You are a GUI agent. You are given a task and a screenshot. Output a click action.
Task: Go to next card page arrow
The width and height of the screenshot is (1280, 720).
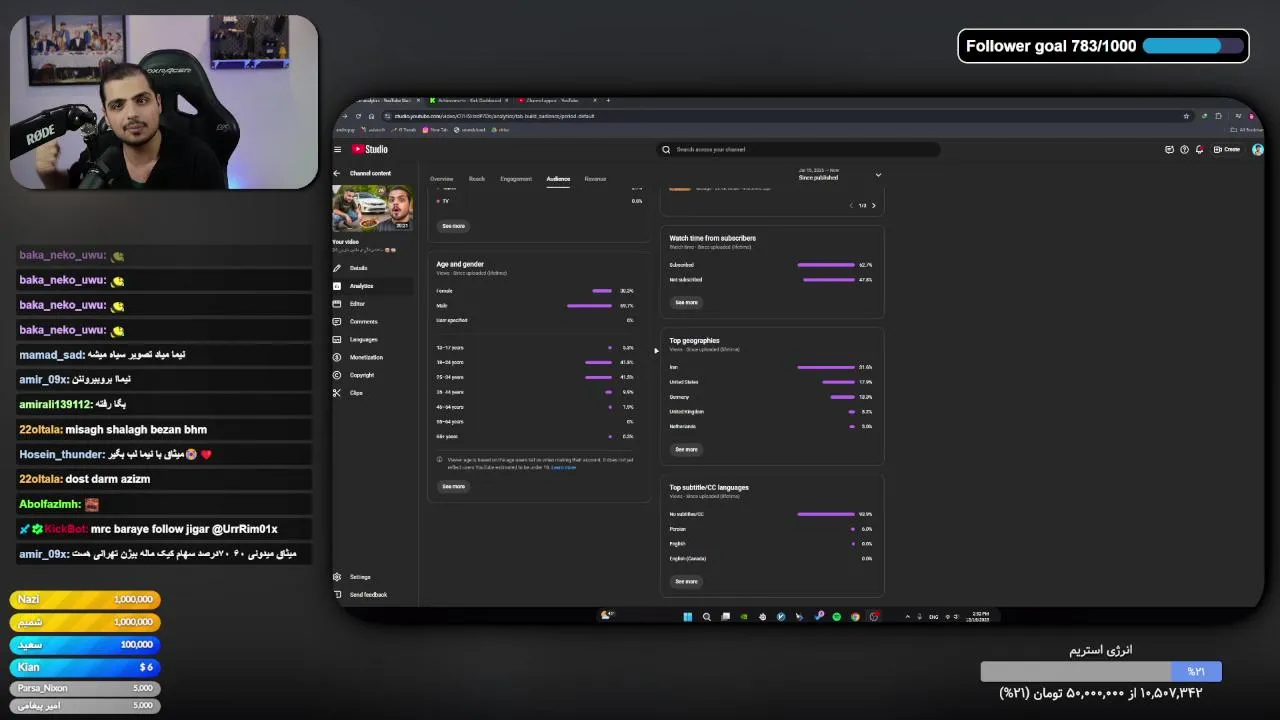(873, 206)
